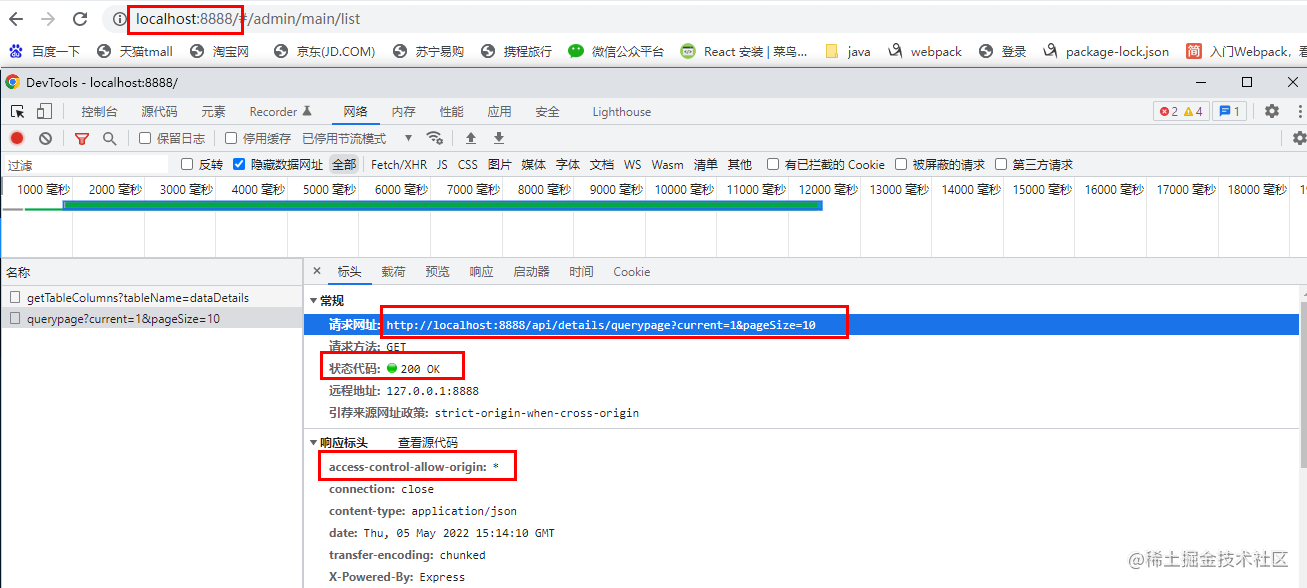Switch to 内存 panel
Screen dimensions: 1307x588
coord(403,111)
